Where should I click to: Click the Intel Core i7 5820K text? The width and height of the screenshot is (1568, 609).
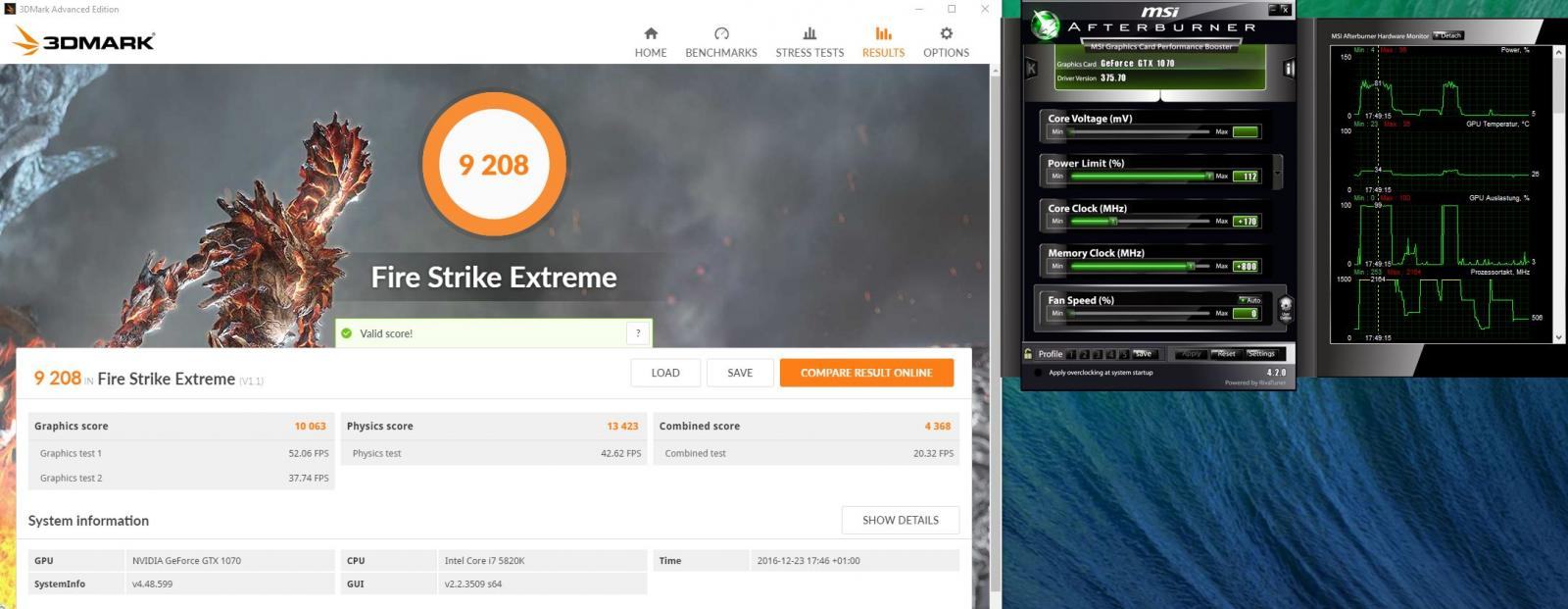pyautogui.click(x=484, y=561)
